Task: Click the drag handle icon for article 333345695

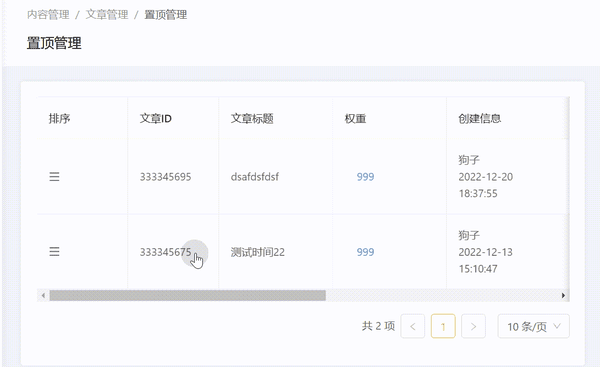Action: click(54, 177)
